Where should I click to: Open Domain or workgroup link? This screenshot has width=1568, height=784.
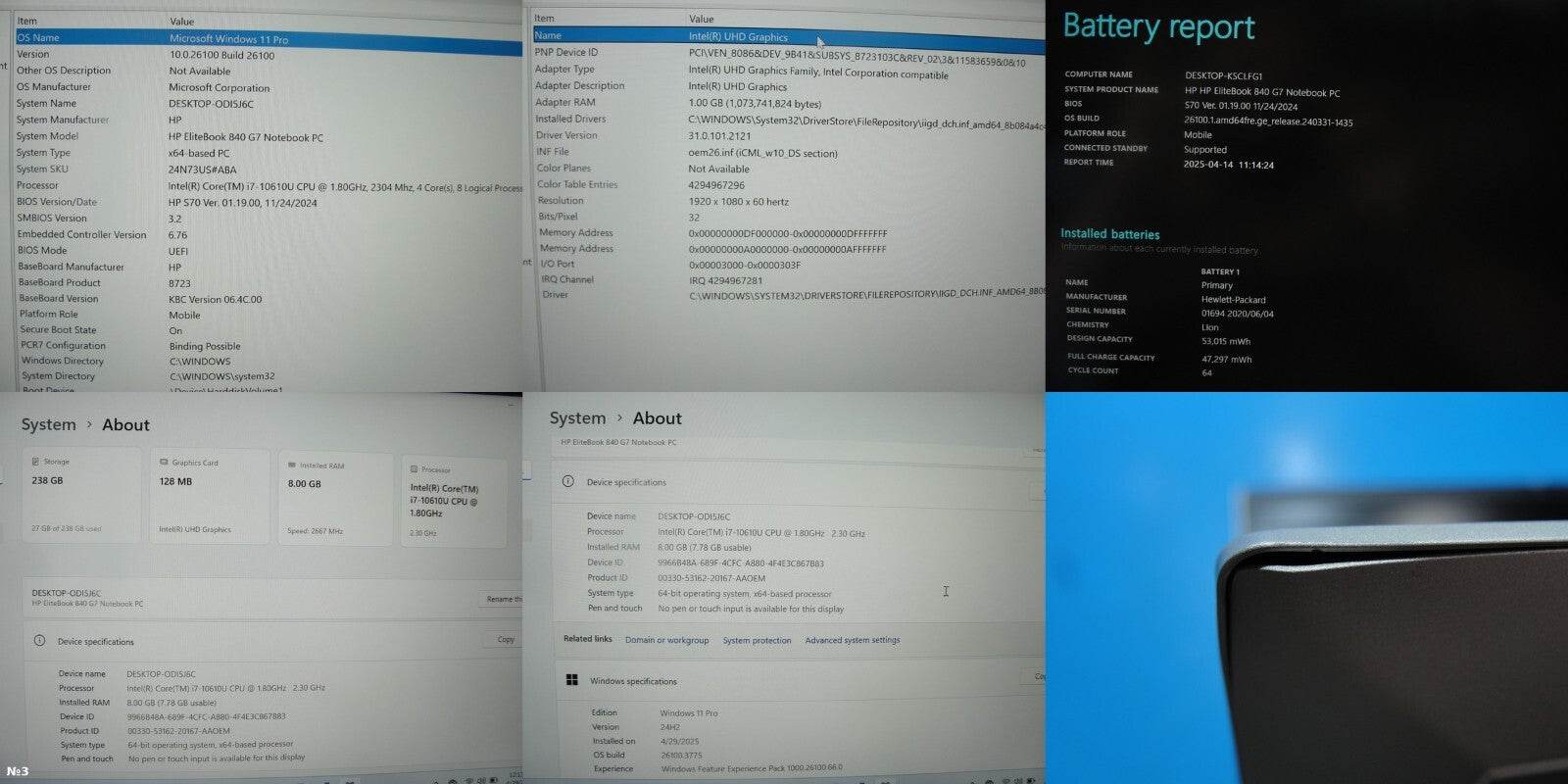666,640
